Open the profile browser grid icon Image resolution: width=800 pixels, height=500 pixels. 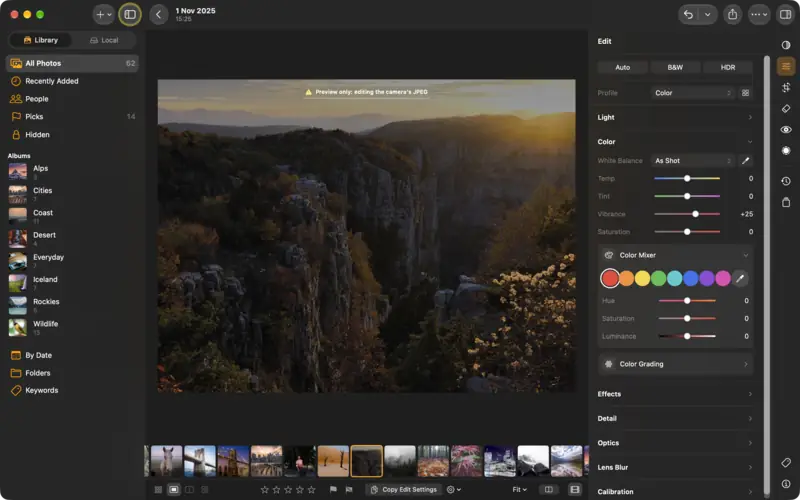coord(745,93)
